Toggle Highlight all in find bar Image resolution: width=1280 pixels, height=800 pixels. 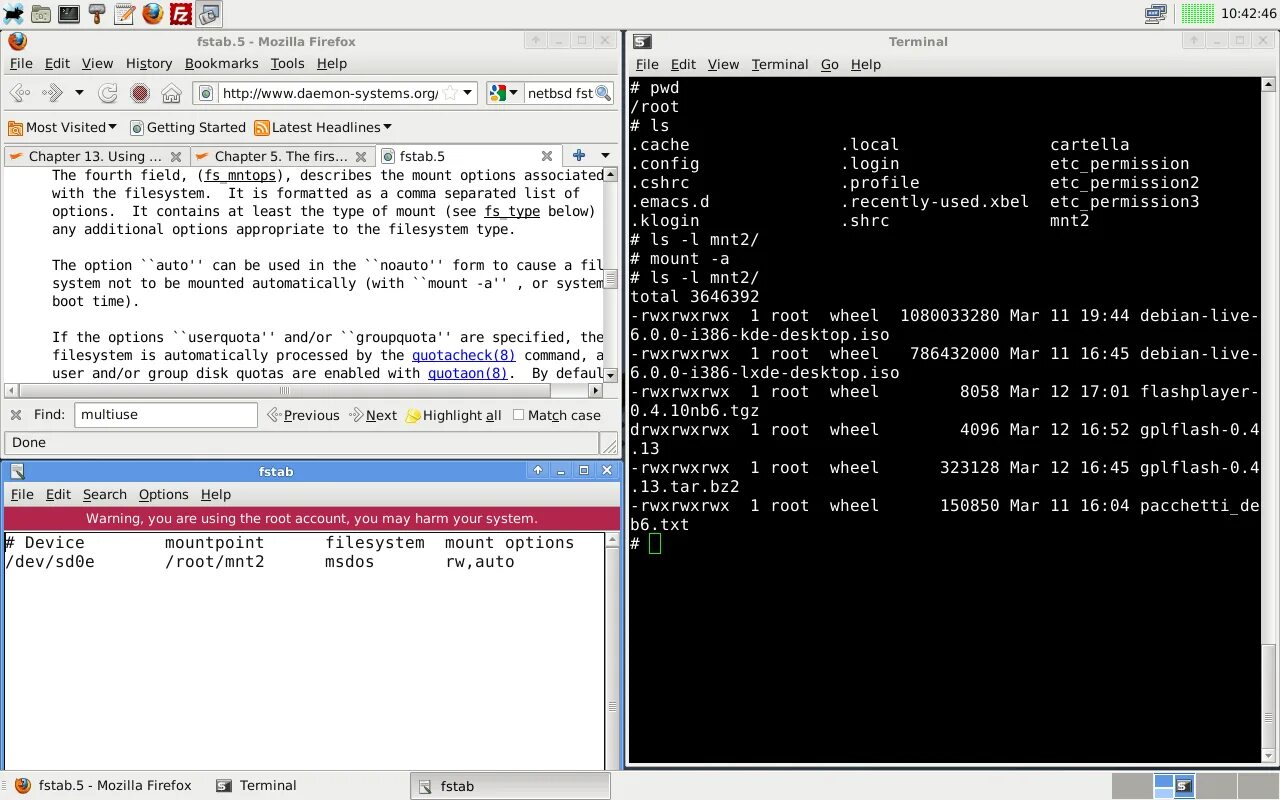(453, 415)
